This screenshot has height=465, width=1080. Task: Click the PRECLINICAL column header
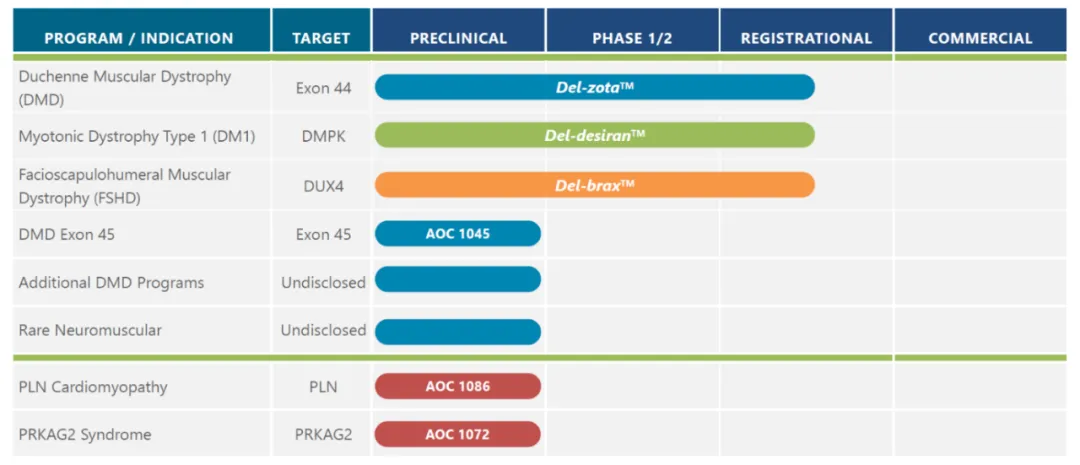coord(458,38)
